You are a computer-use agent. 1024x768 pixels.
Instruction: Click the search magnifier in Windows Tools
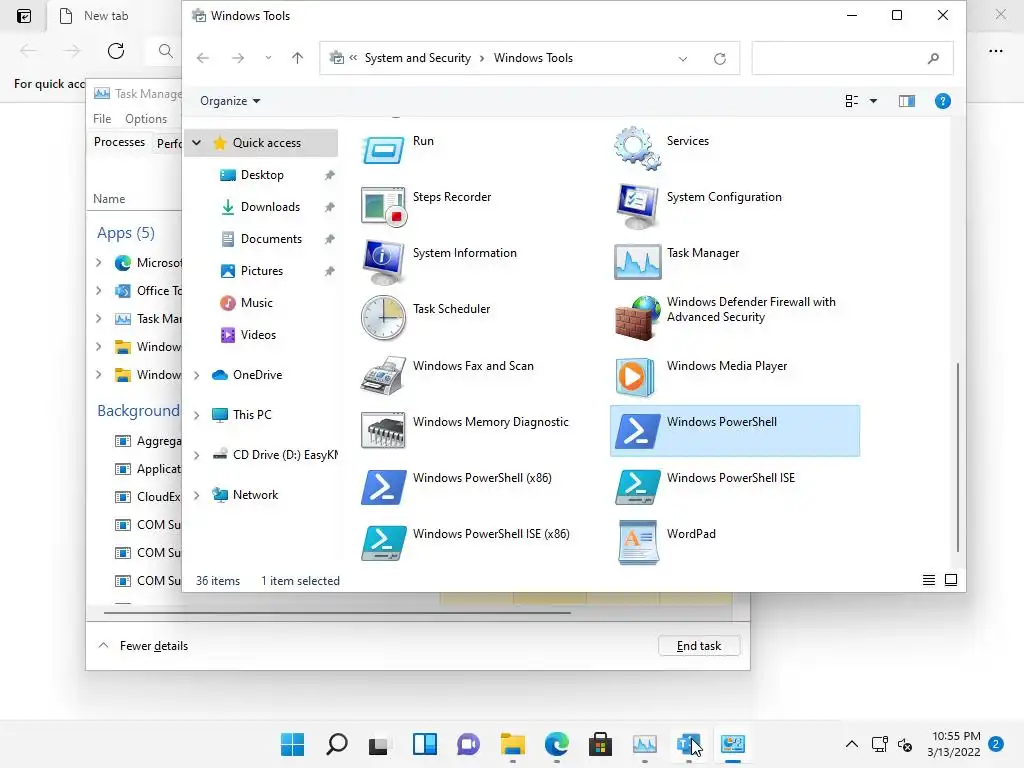(x=933, y=58)
